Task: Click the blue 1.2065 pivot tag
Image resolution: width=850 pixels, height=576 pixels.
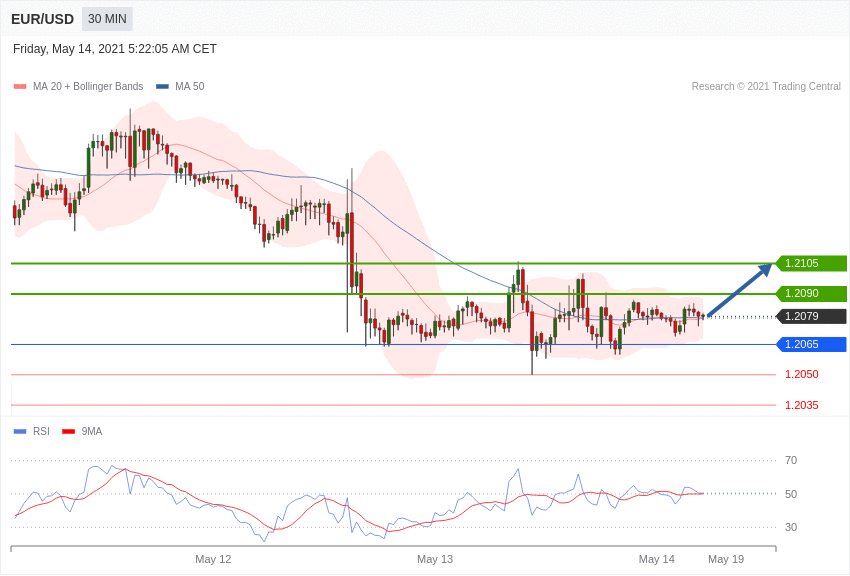Action: pos(812,344)
